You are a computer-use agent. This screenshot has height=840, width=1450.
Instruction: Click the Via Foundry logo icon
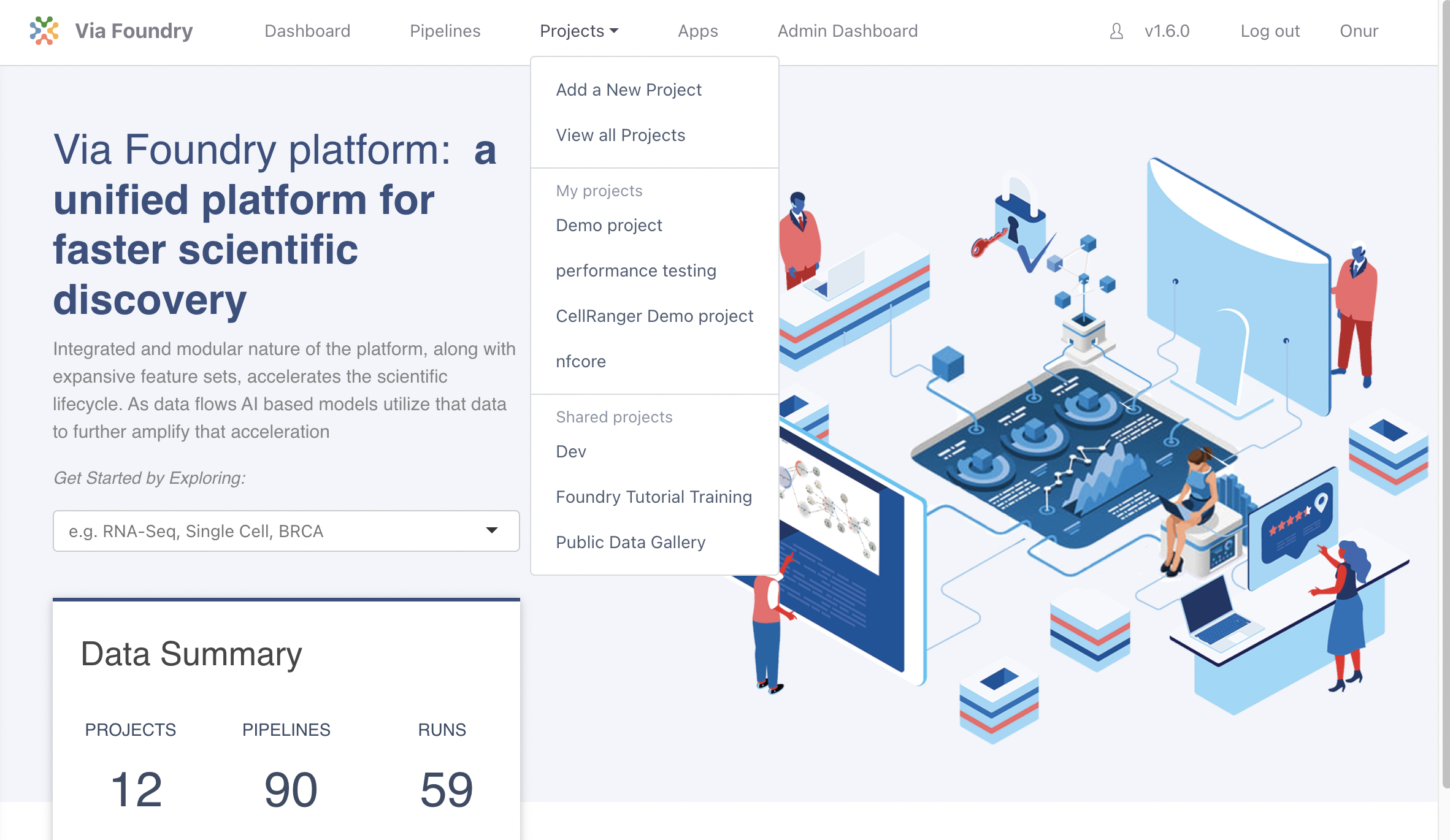pyautogui.click(x=44, y=31)
